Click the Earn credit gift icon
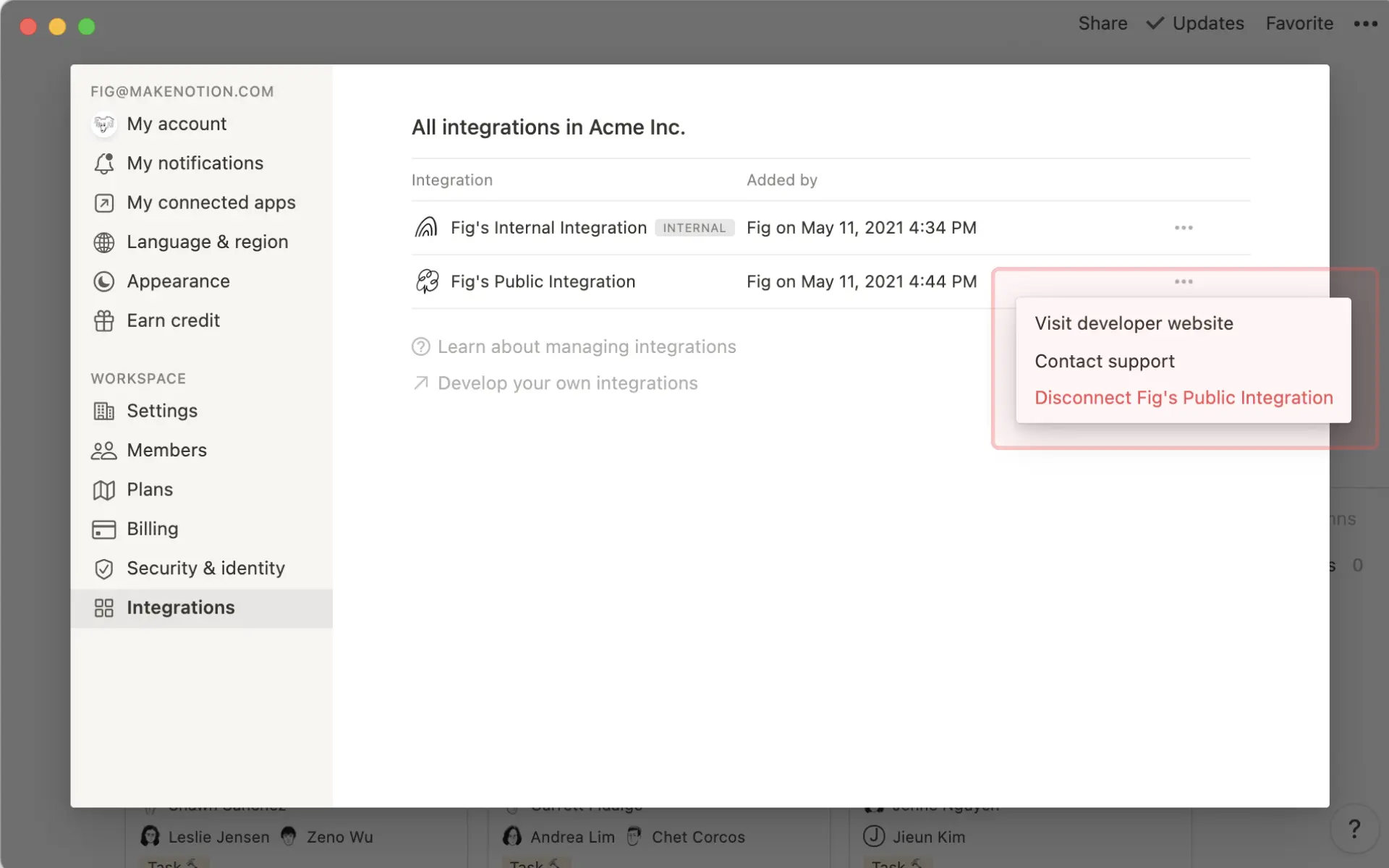The image size is (1389, 868). pos(104,320)
